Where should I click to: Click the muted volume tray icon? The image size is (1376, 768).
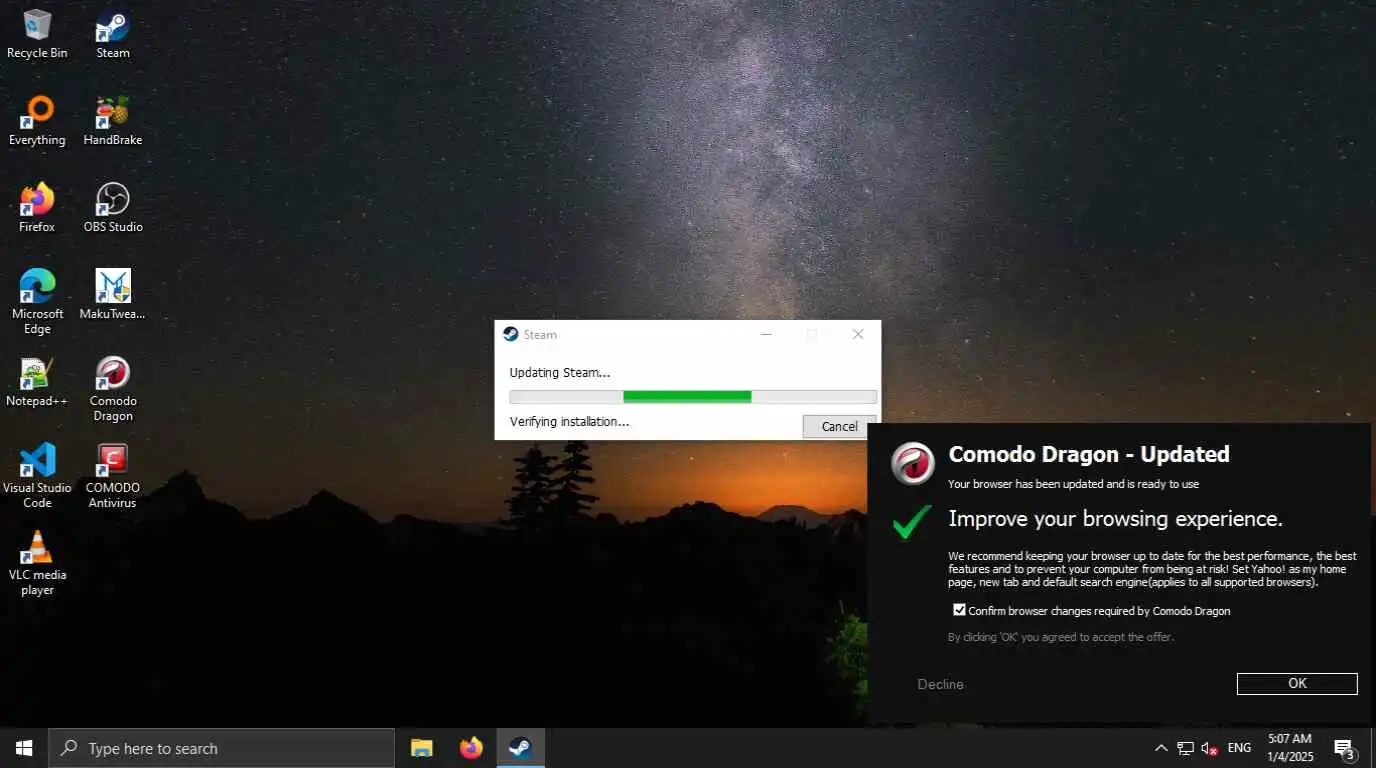coord(1209,748)
